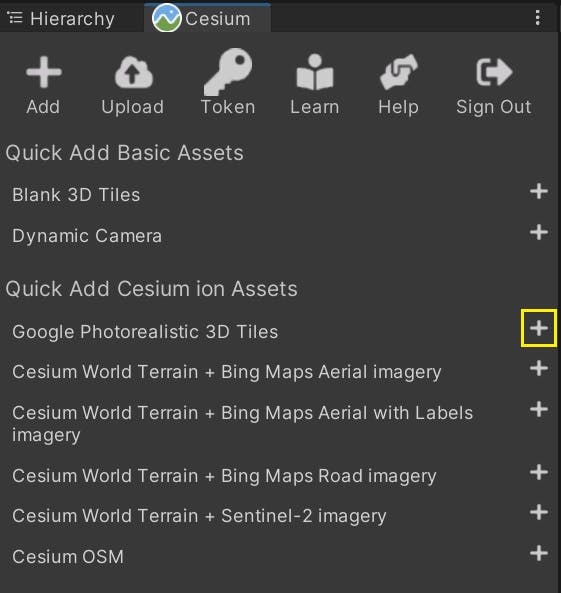Screen dimensions: 561x593
Task: Click the Quick Add Basic Assets heading
Action: [124, 153]
